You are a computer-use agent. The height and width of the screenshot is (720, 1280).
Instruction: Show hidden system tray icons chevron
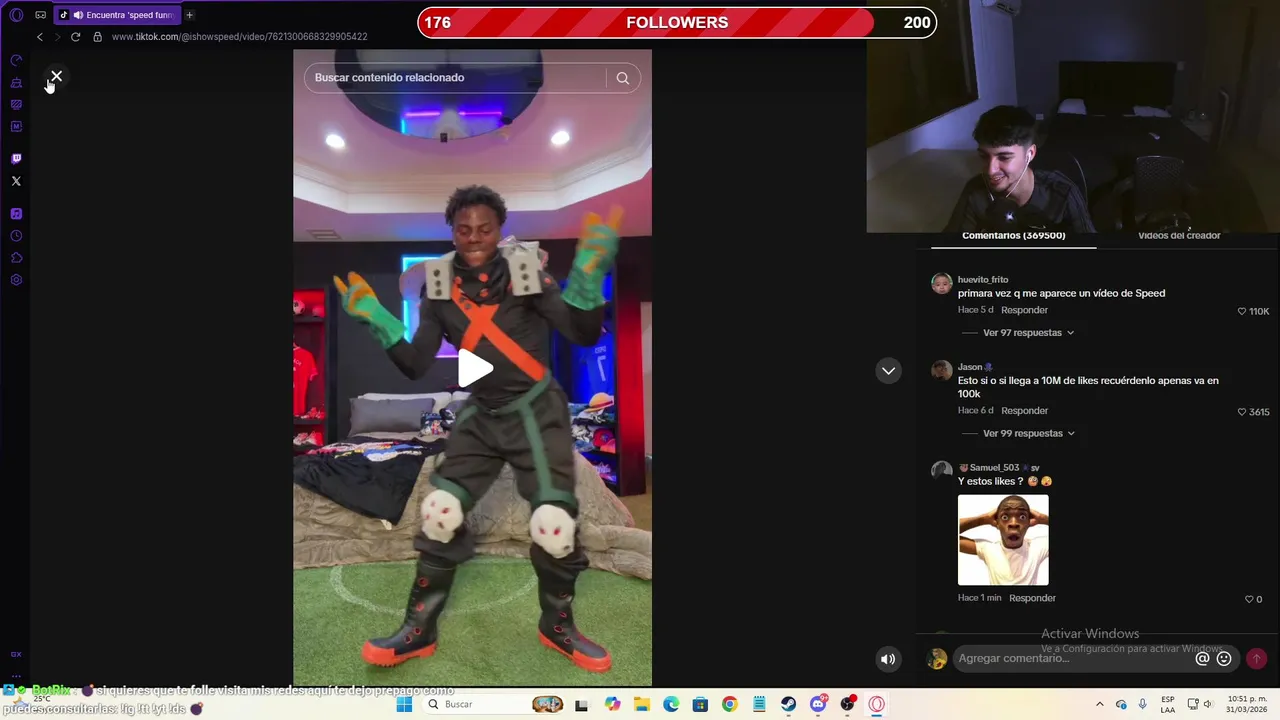click(1100, 704)
